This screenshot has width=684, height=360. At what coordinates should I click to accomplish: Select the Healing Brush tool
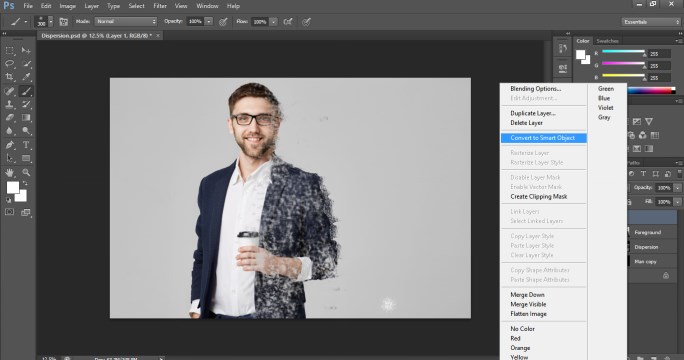point(10,91)
